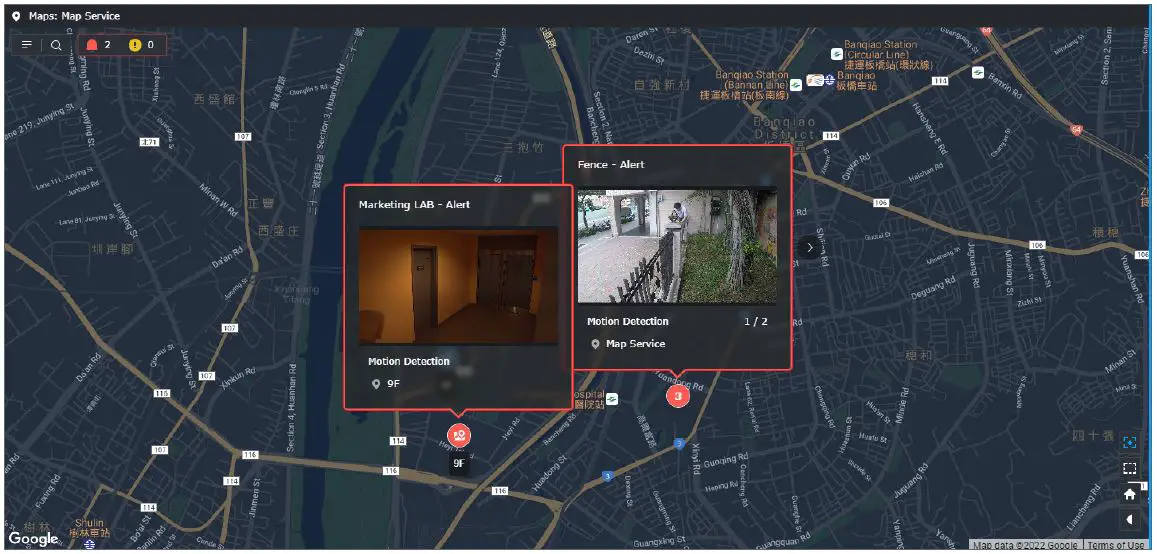This screenshot has width=1157, height=554.
Task: Click the warning count 0
Action: pos(151,45)
